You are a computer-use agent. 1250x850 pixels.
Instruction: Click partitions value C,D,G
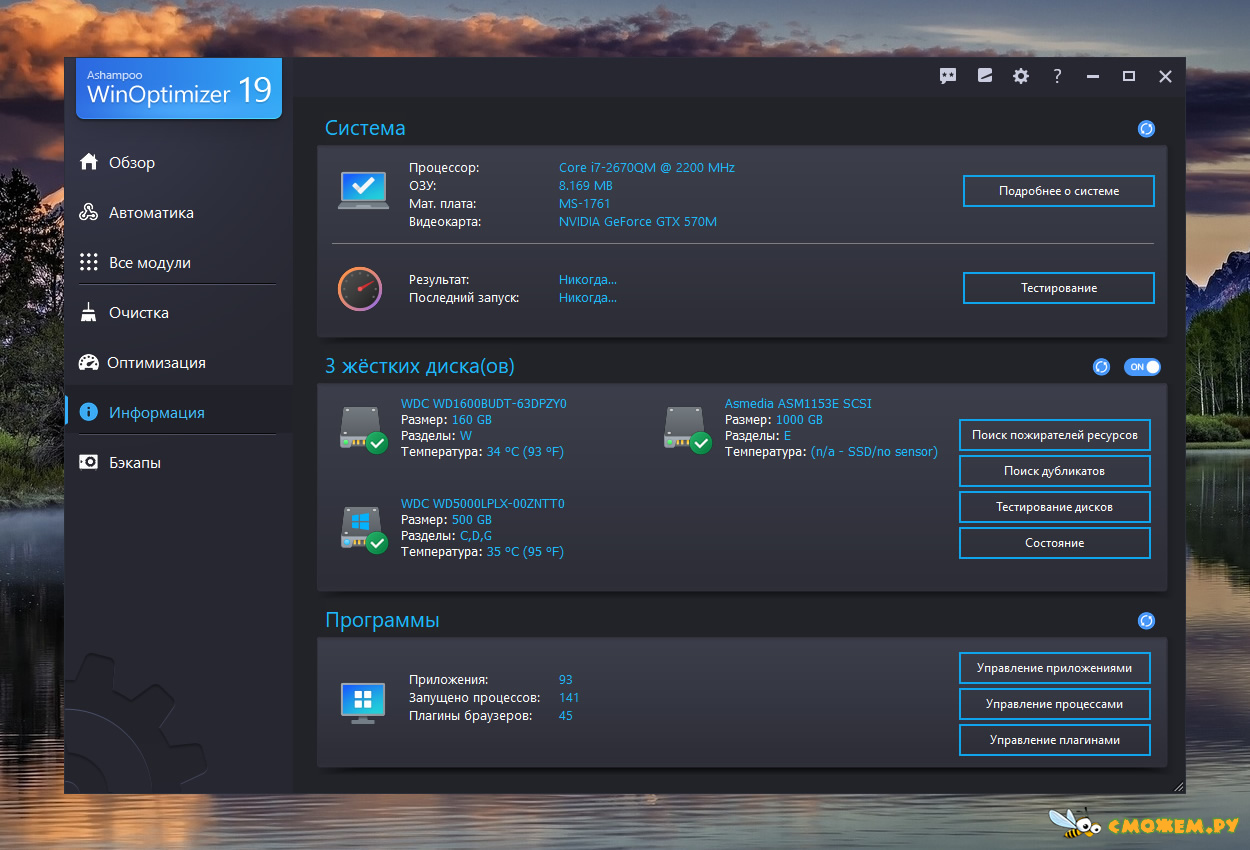[476, 536]
